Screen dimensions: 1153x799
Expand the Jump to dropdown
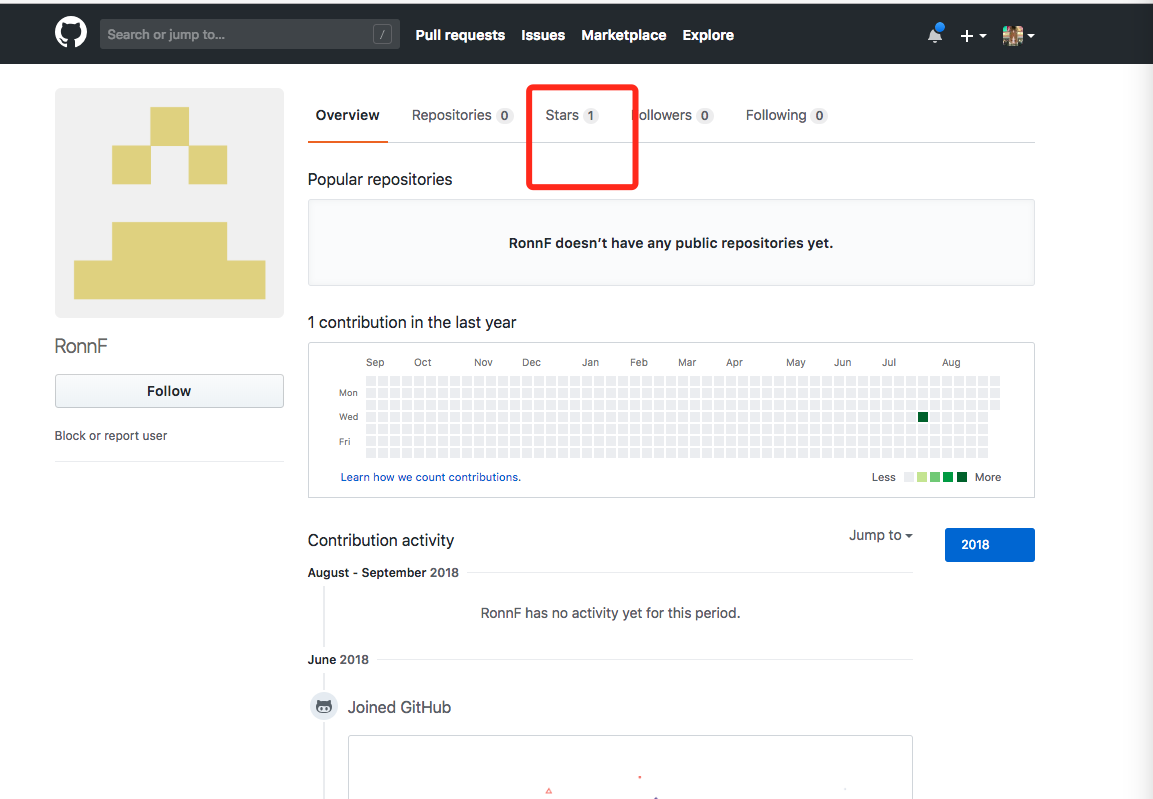[x=880, y=535]
